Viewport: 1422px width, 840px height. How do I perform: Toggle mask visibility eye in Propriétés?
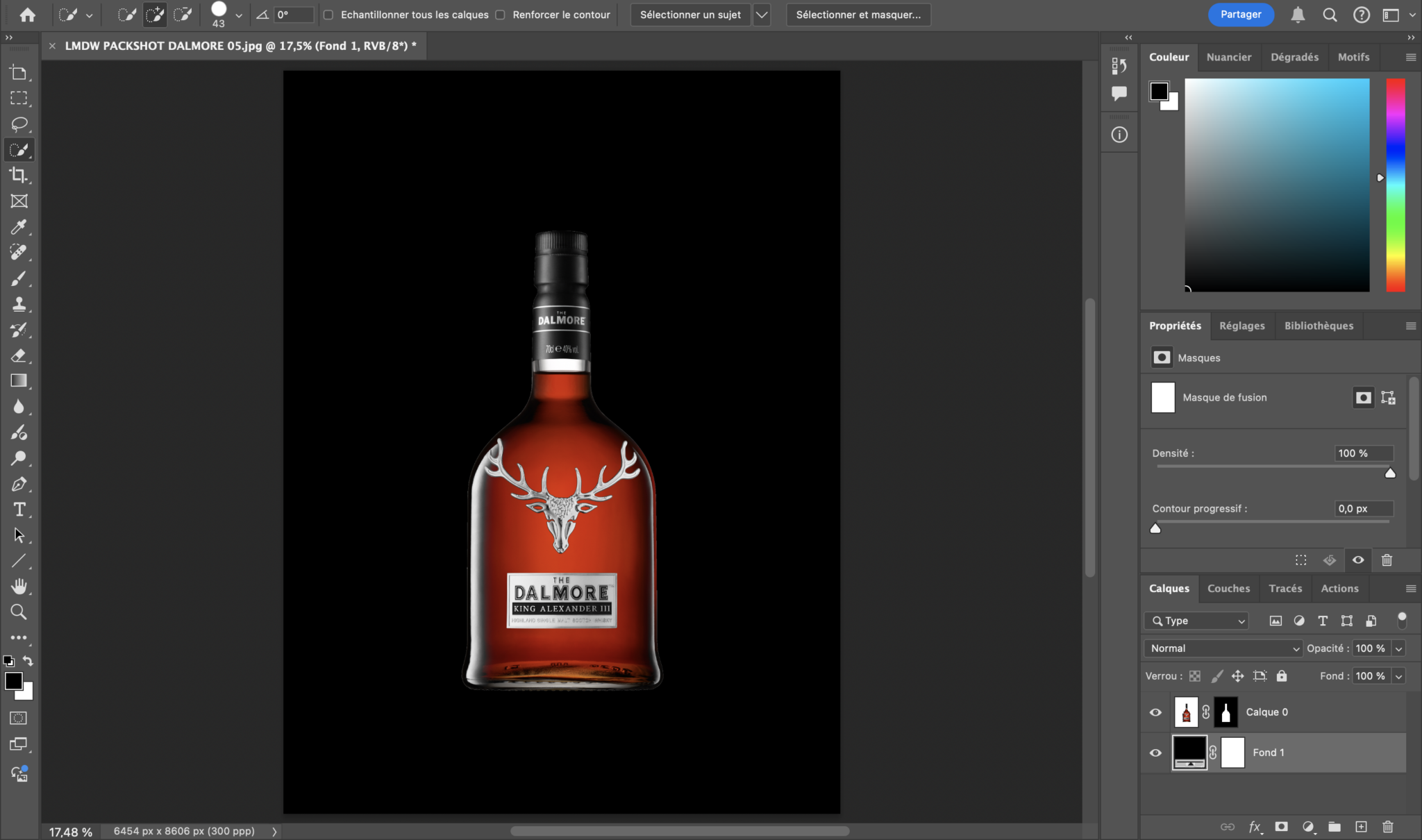pos(1358,560)
